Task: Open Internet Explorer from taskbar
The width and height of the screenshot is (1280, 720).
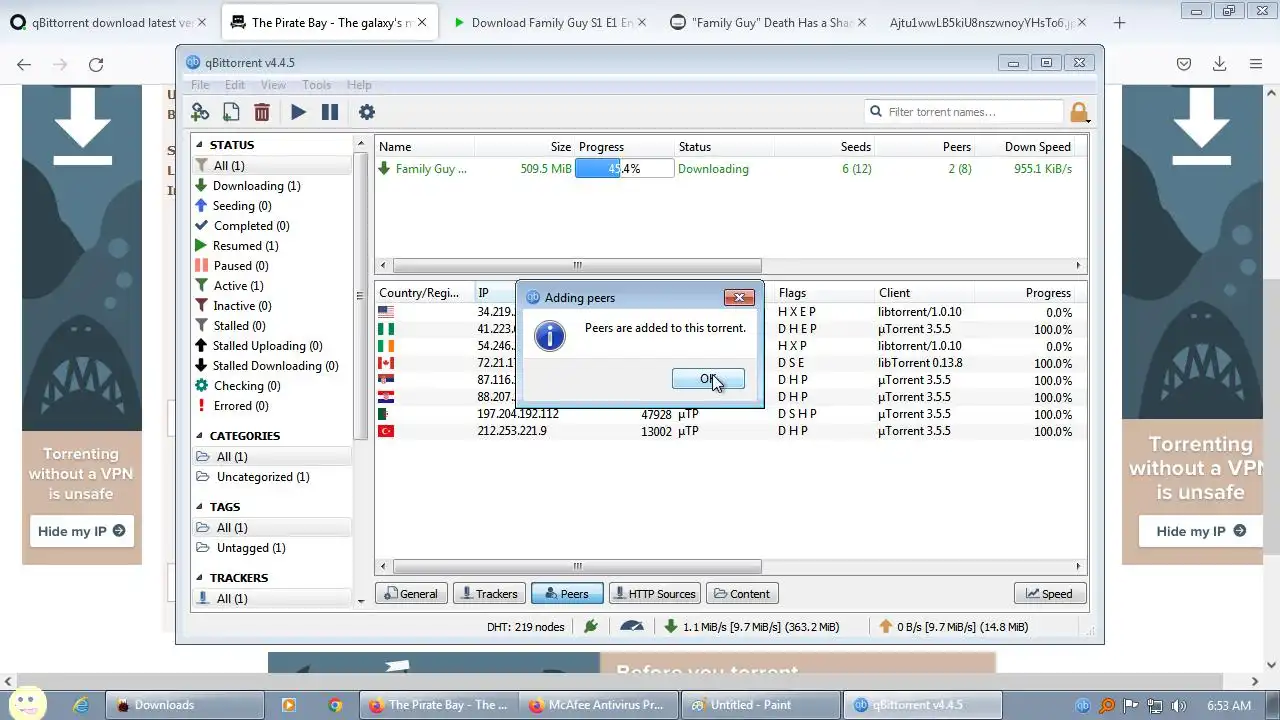Action: coord(81,705)
